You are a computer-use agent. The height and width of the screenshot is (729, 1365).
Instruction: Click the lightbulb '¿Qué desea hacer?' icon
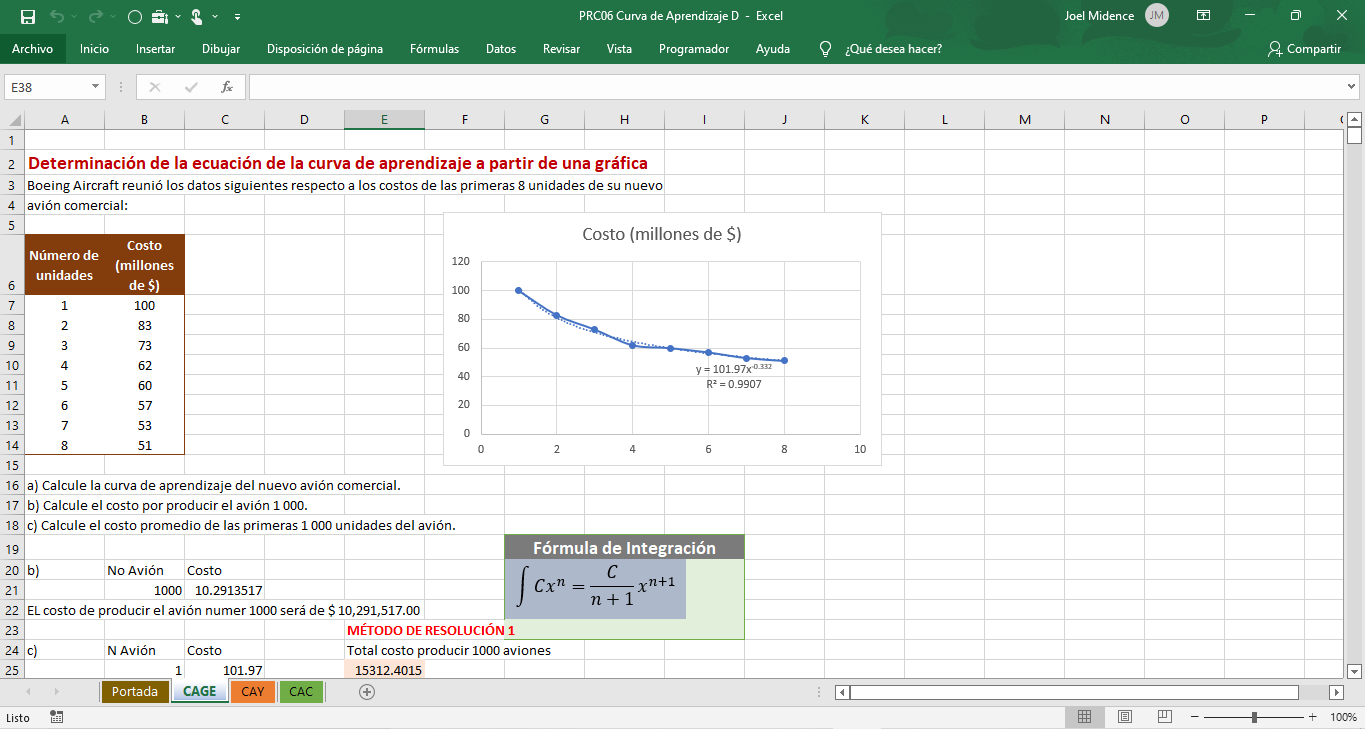pos(825,49)
